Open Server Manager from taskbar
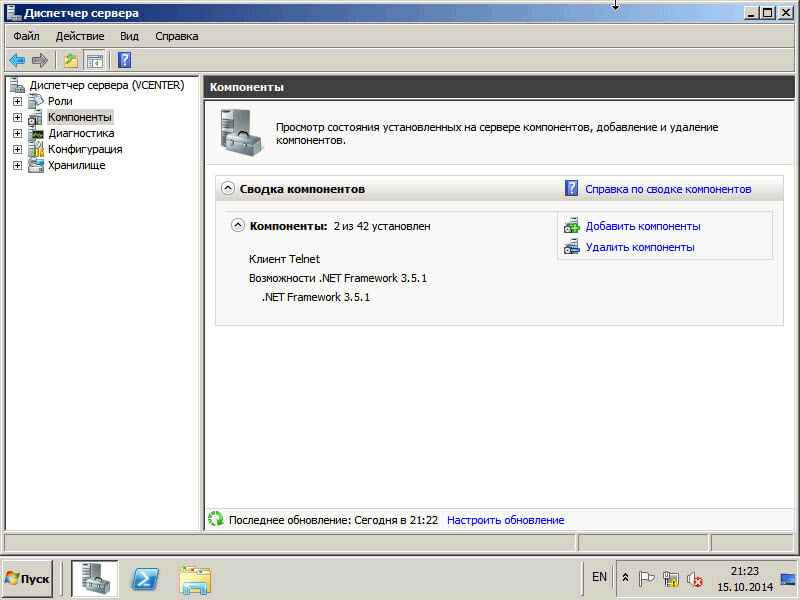 click(95, 579)
